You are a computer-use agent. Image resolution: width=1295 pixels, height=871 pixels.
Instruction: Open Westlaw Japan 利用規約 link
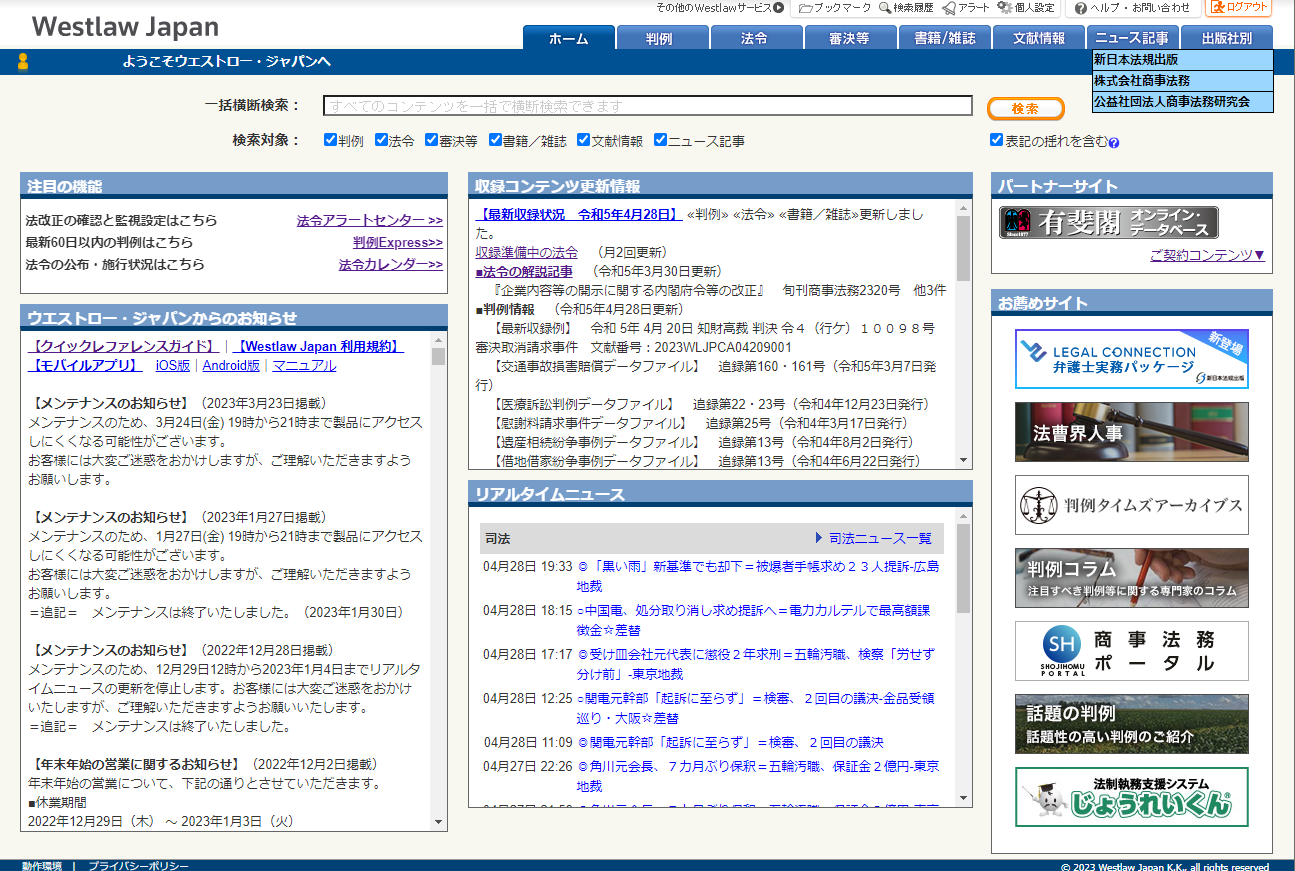pos(318,346)
